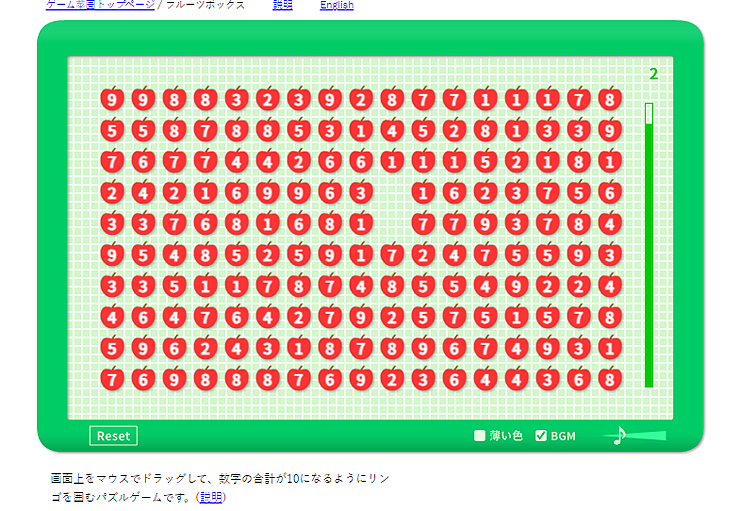Pick the first apple (5) of the ninth row
This screenshot has height=511, width=740.
click(x=112, y=348)
